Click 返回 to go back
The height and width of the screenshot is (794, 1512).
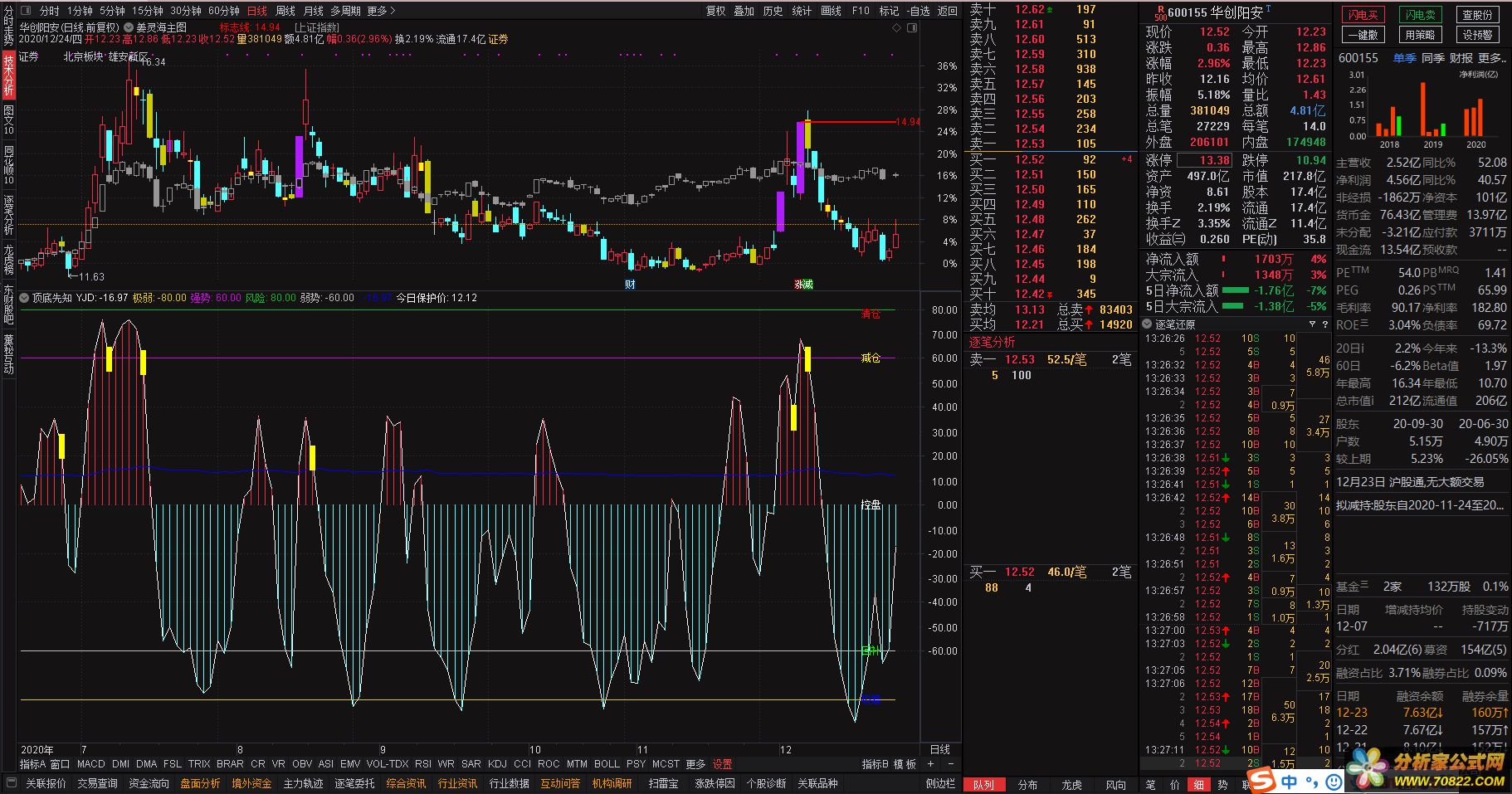click(x=948, y=11)
